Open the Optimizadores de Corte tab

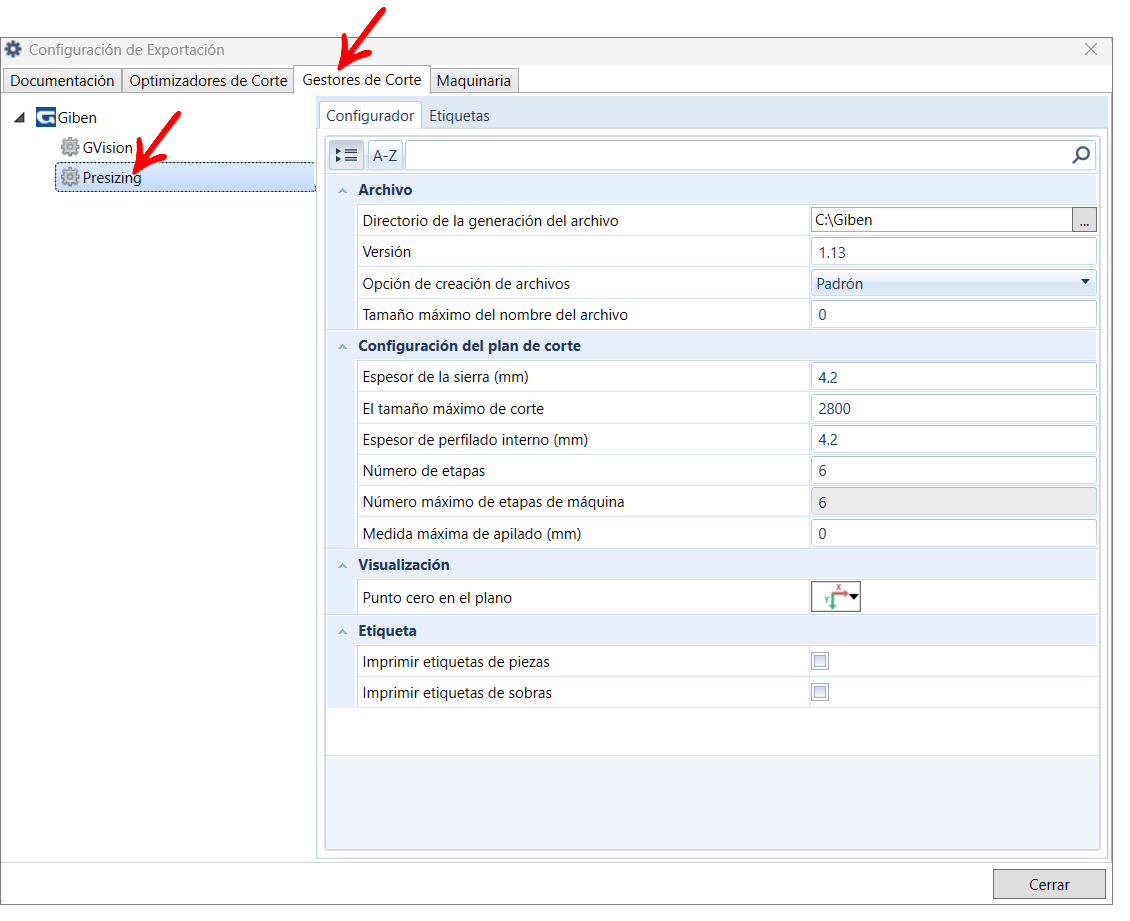click(x=208, y=81)
